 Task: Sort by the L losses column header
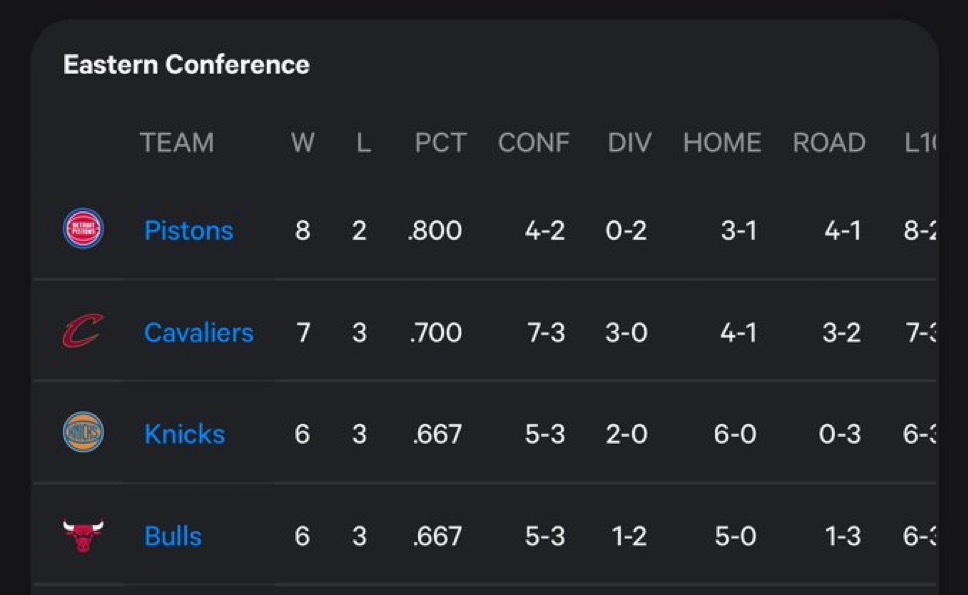363,143
